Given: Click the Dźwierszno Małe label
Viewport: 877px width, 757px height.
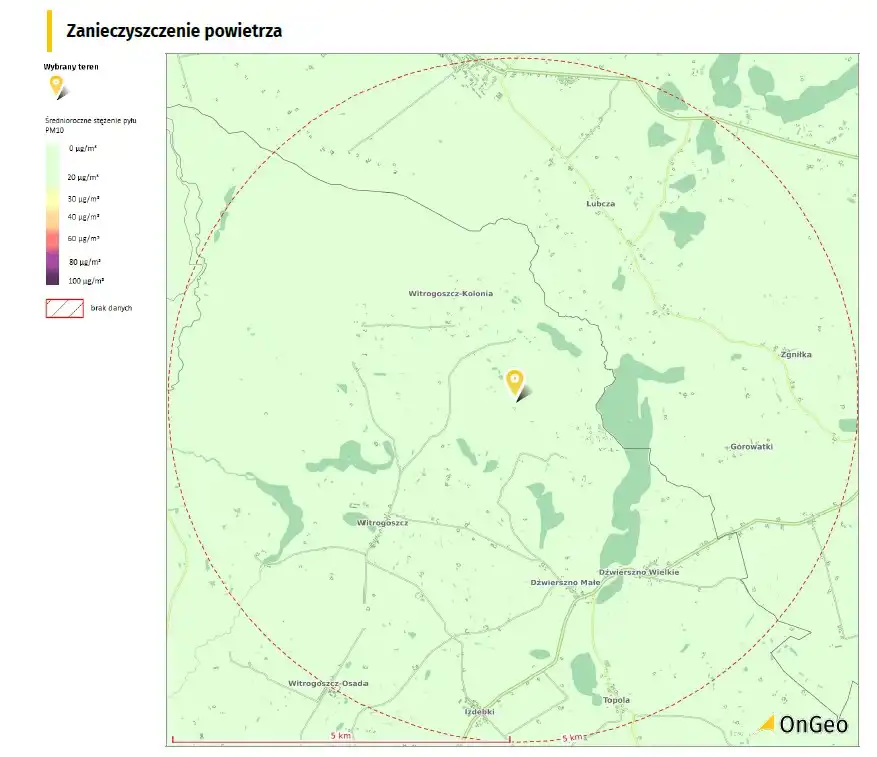Looking at the screenshot, I should point(565,582).
